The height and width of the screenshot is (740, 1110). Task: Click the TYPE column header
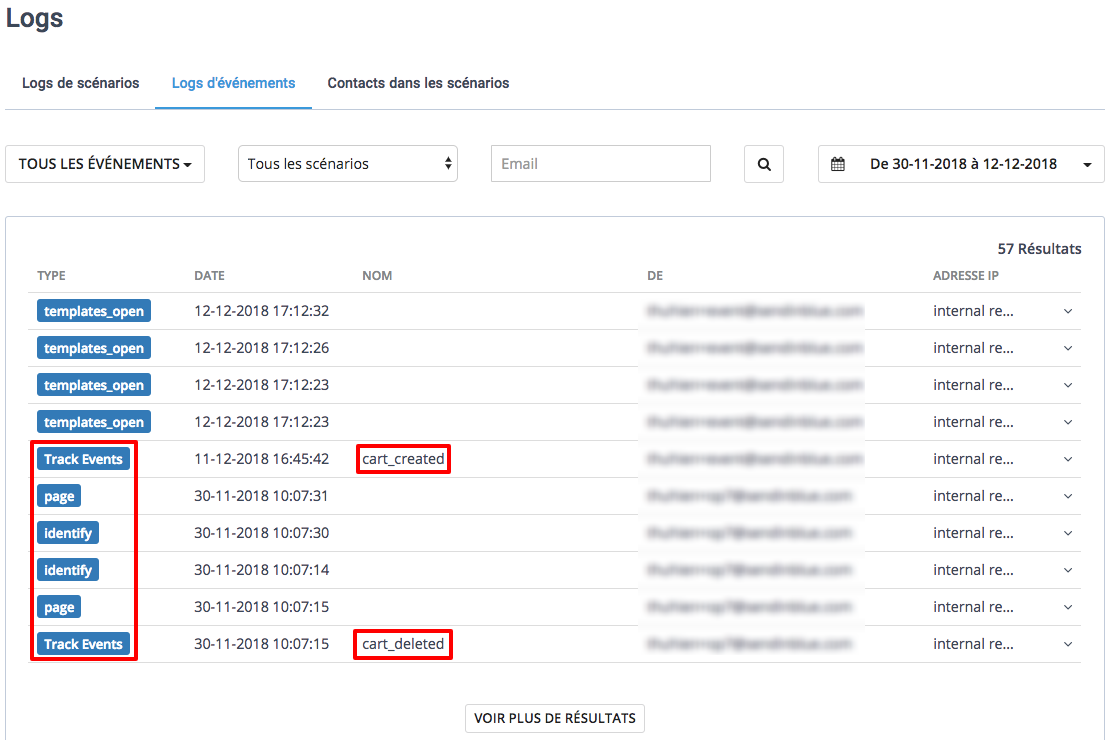pos(52,275)
